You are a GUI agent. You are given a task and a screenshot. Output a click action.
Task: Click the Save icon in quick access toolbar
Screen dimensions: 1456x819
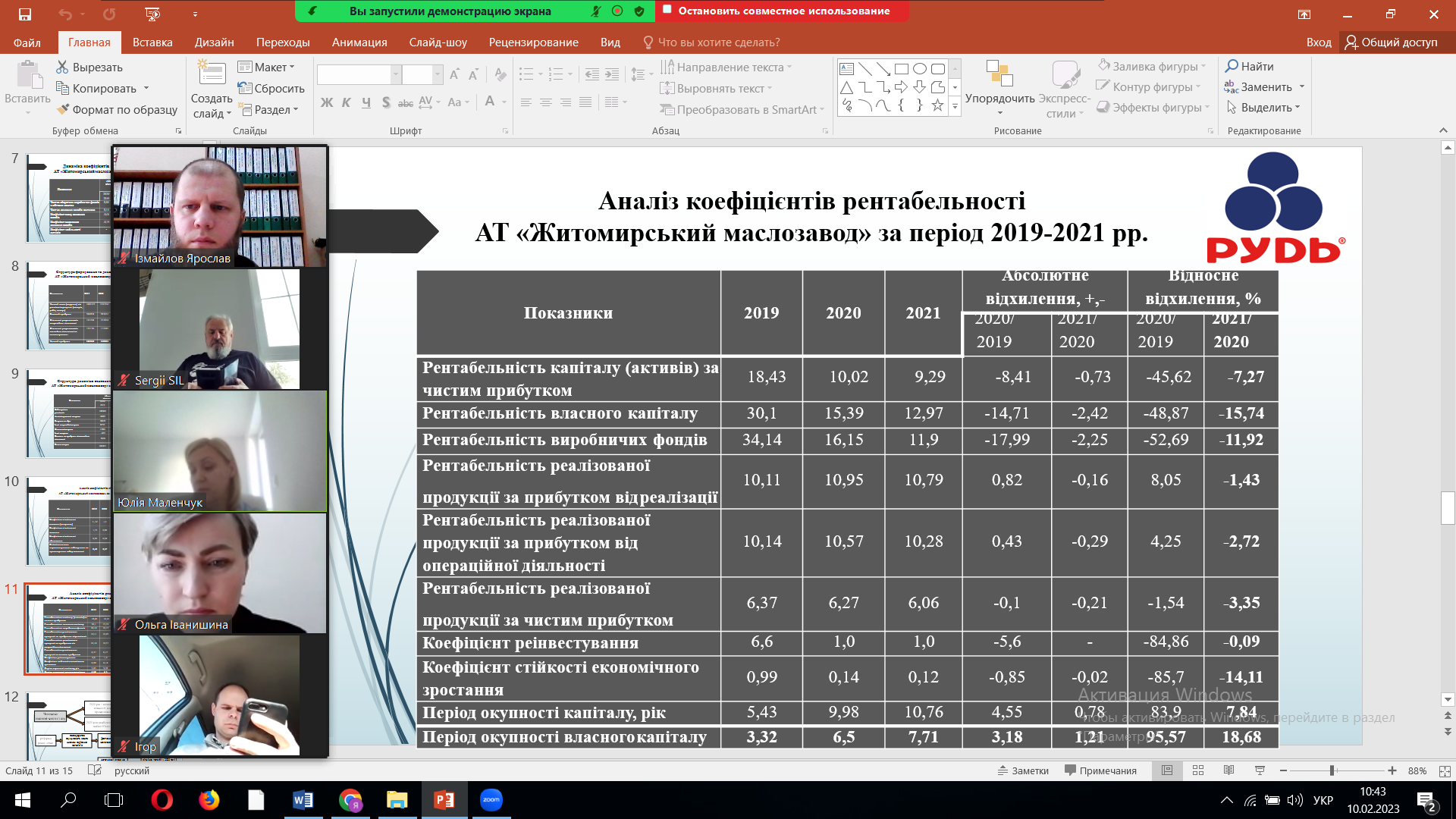pos(25,14)
